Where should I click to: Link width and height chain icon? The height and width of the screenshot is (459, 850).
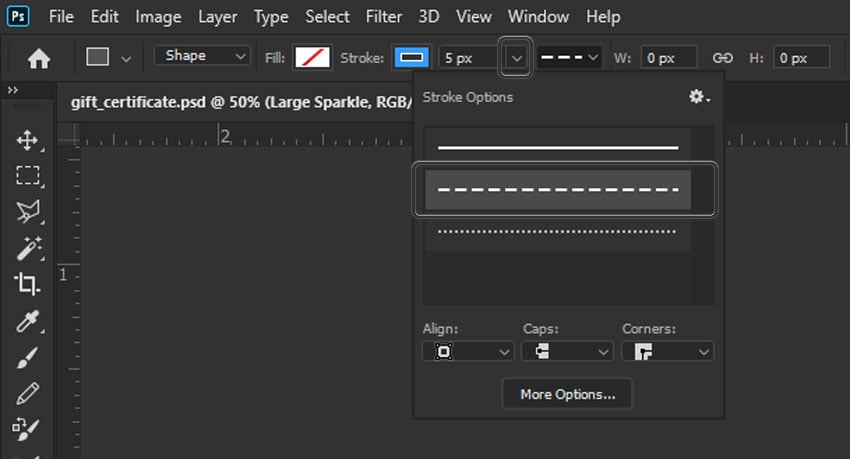point(723,58)
